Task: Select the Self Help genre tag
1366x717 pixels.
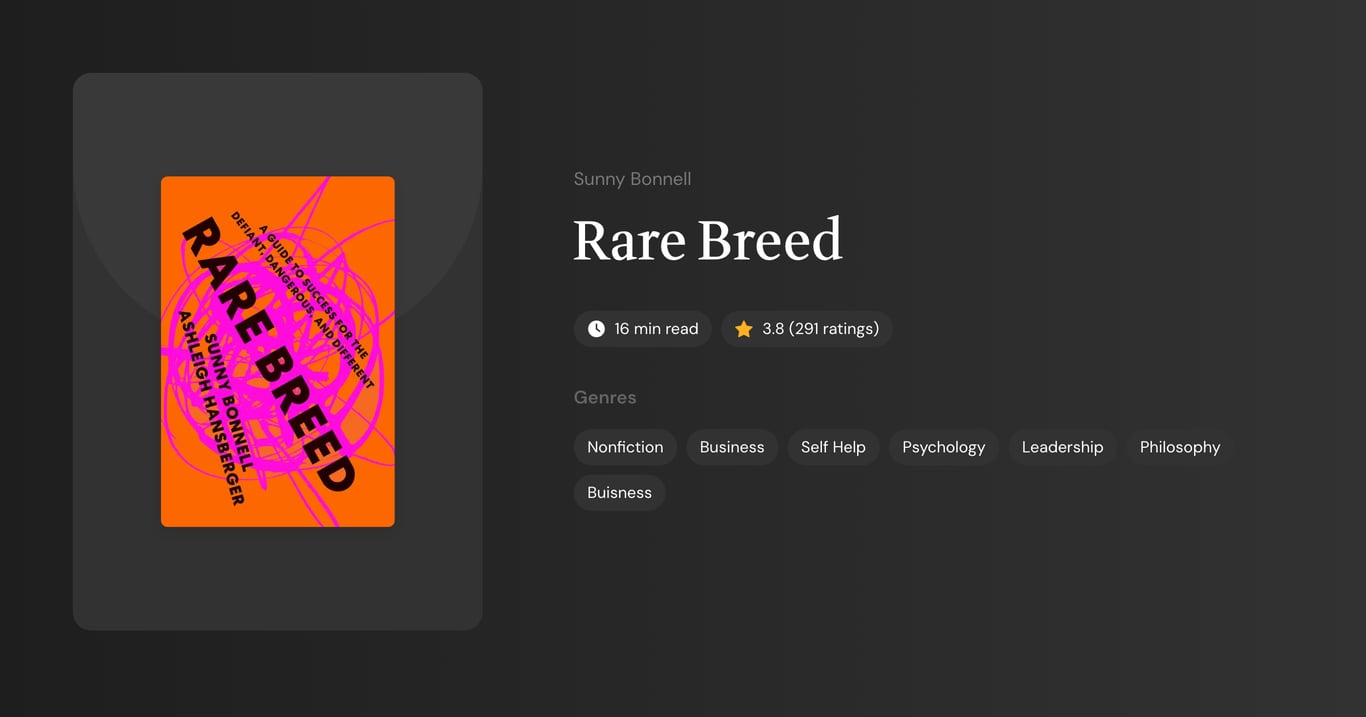Action: click(x=833, y=447)
